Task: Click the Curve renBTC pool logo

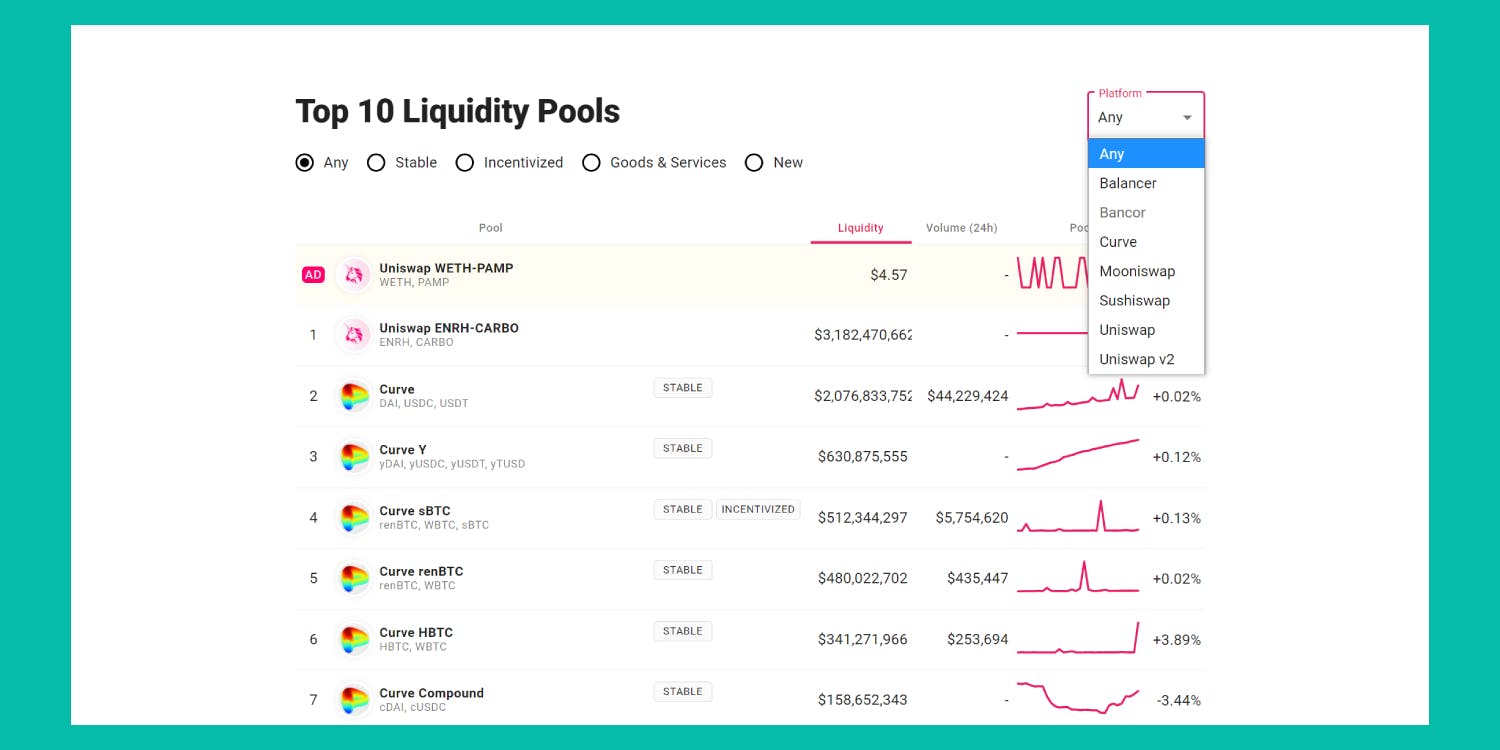Action: tap(354, 579)
